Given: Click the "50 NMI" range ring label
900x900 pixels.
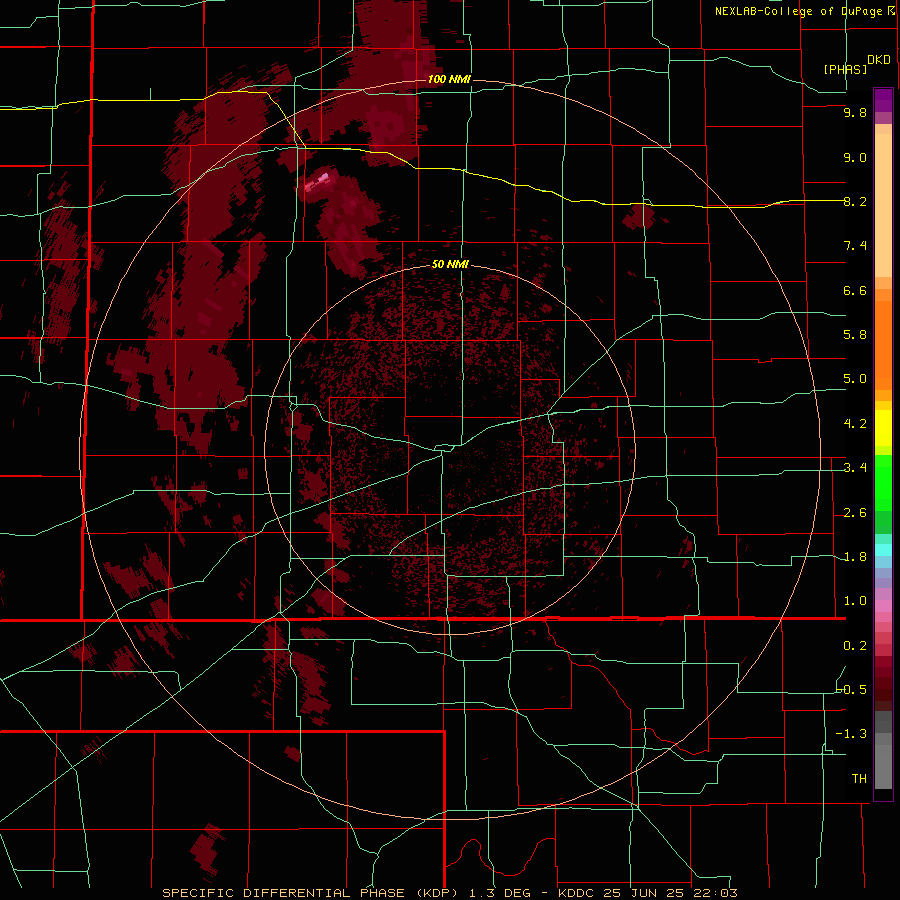Looking at the screenshot, I should pyautogui.click(x=450, y=264).
